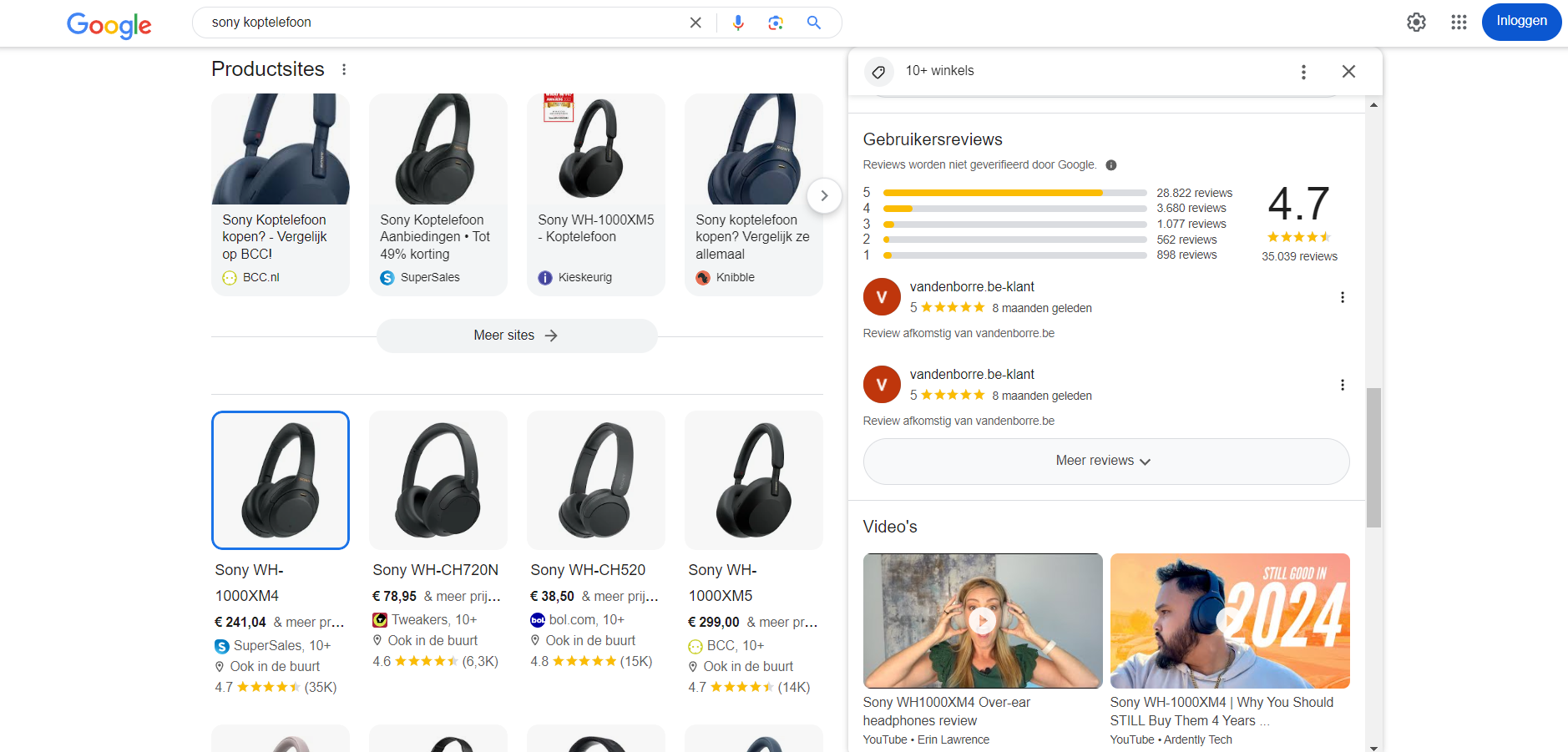Click the Knibble site favicon
Image resolution: width=1568 pixels, height=752 pixels.
703,278
